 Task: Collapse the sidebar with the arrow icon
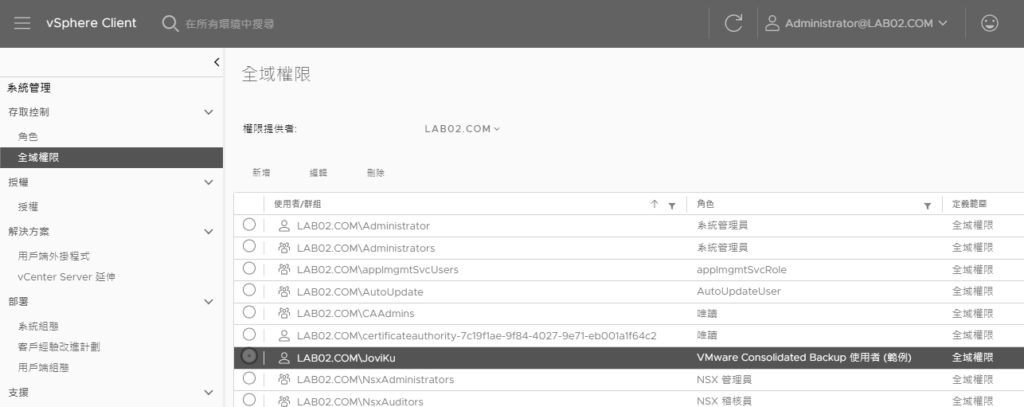216,62
